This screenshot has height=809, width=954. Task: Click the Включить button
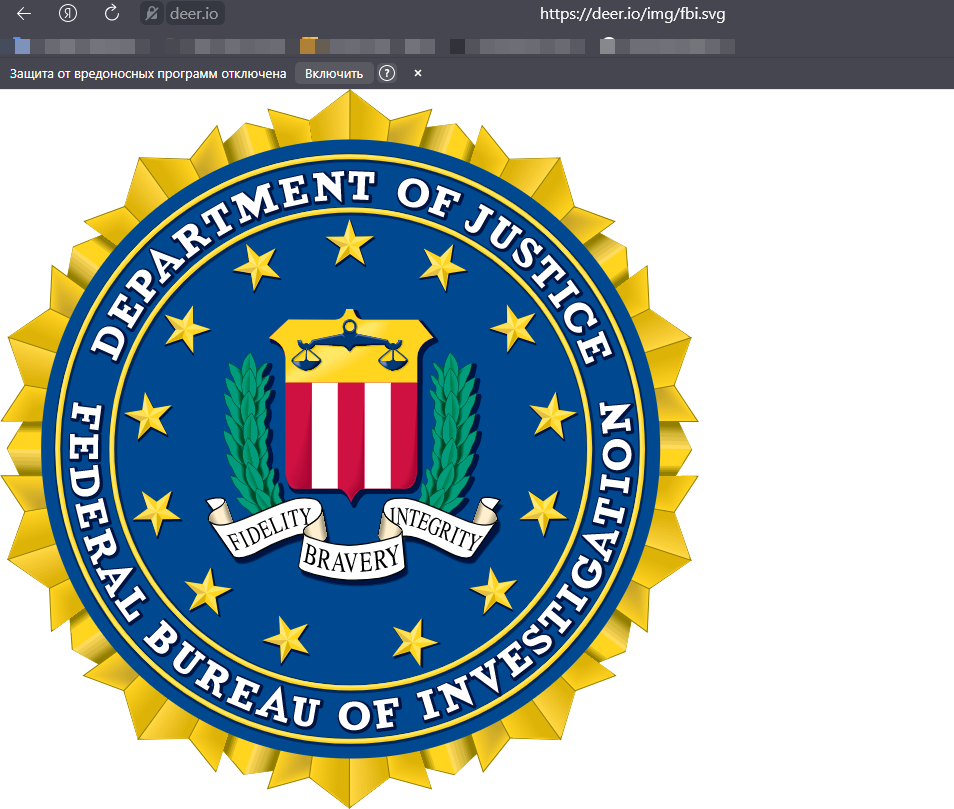pos(333,74)
